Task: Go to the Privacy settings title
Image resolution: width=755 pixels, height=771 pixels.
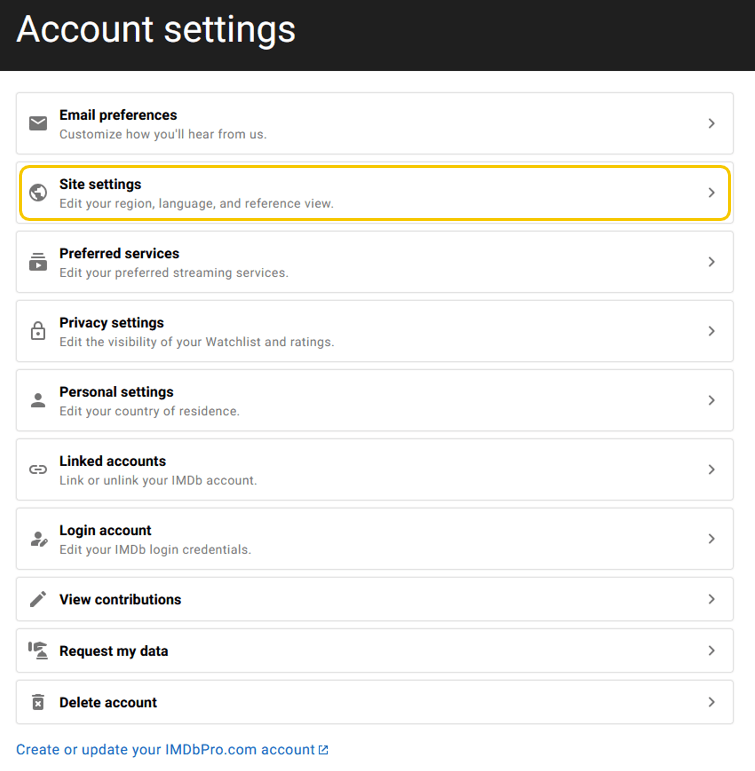Action: 112,323
